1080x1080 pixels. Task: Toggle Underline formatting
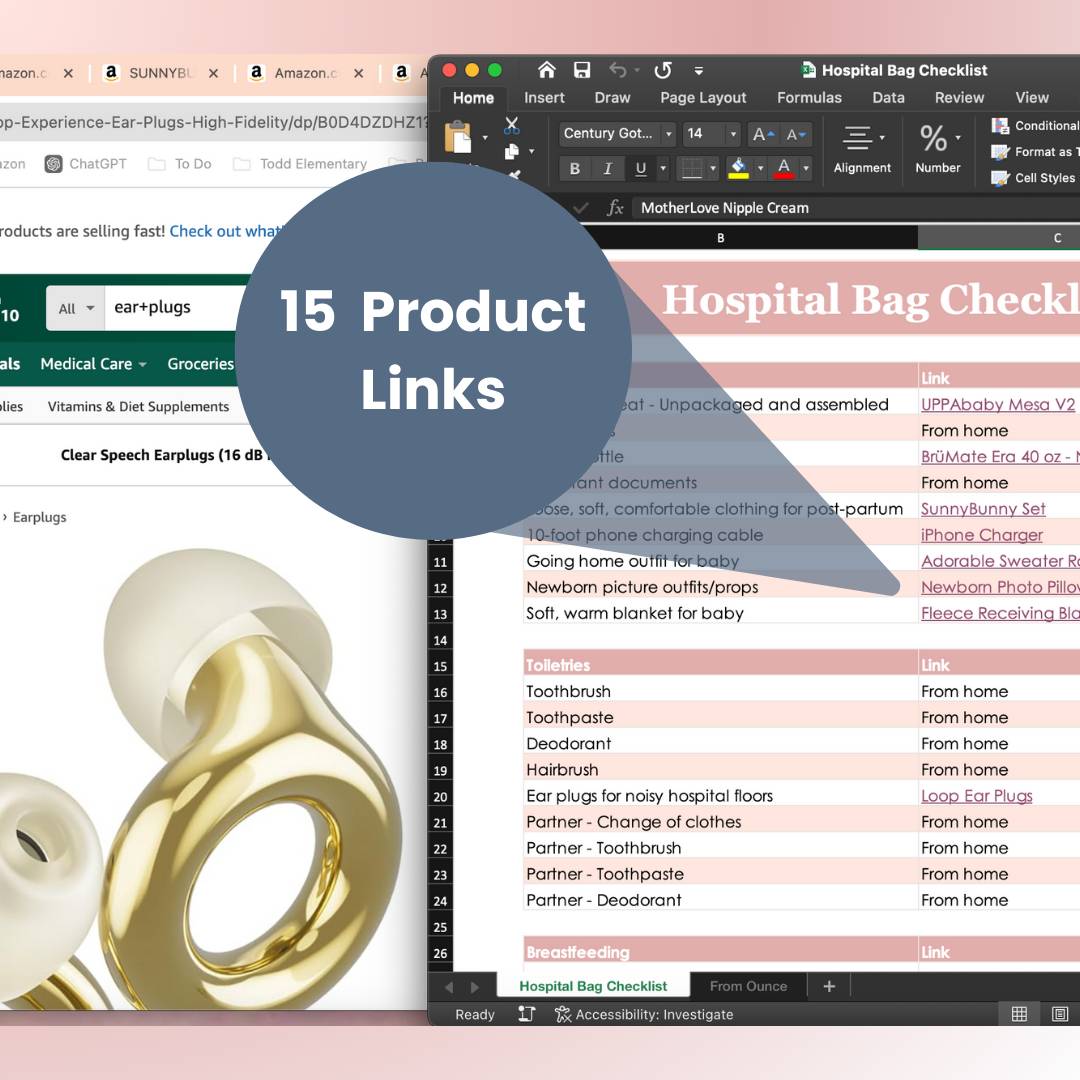(x=640, y=168)
